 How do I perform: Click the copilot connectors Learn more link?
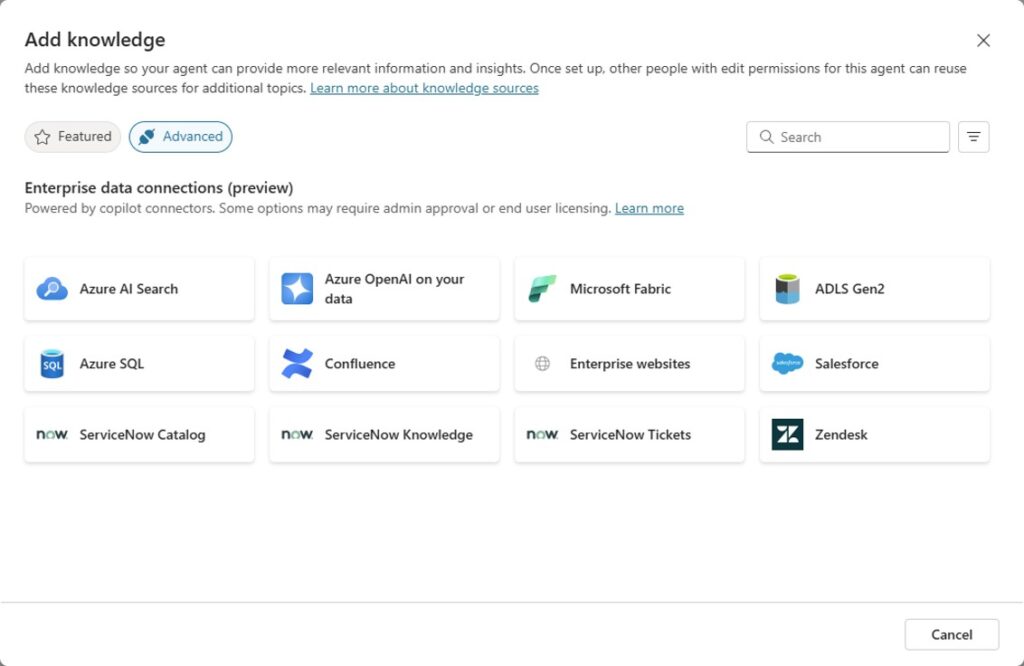pyautogui.click(x=649, y=208)
